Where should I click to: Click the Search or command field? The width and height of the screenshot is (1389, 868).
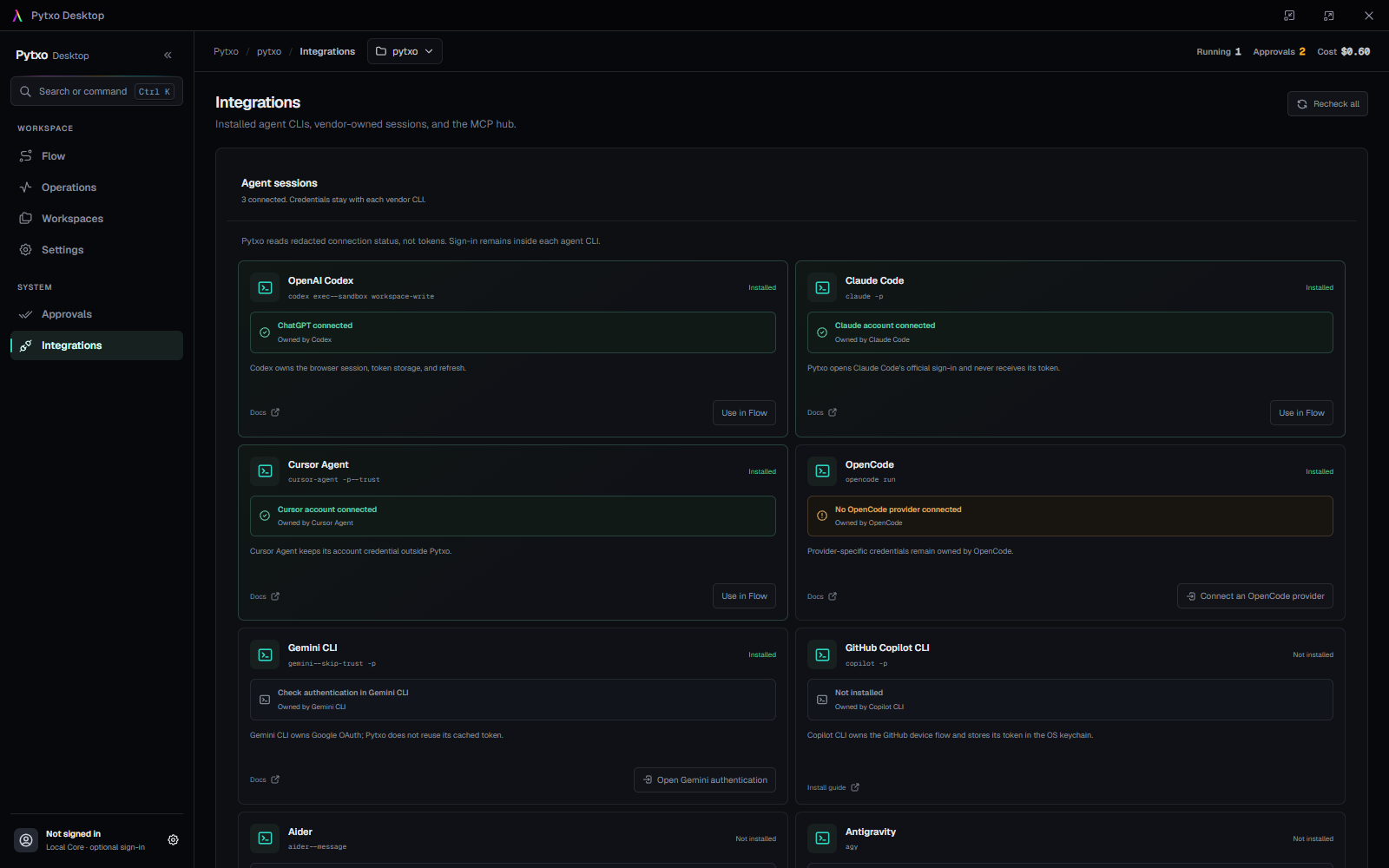[96, 91]
